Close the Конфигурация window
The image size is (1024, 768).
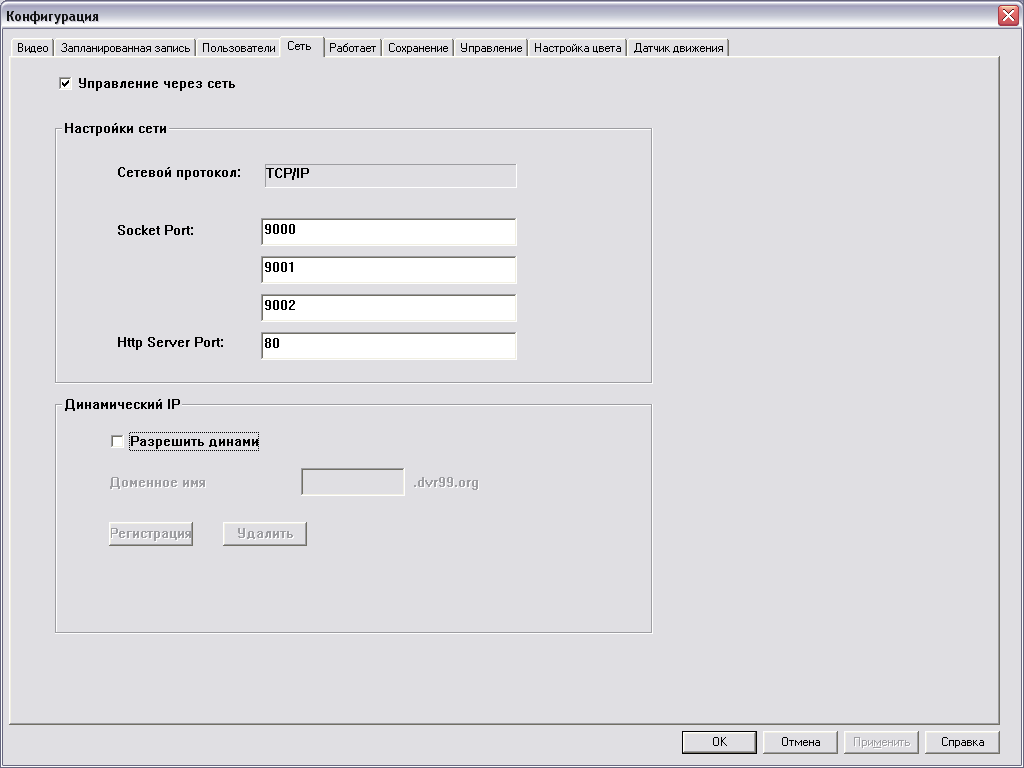point(1007,16)
